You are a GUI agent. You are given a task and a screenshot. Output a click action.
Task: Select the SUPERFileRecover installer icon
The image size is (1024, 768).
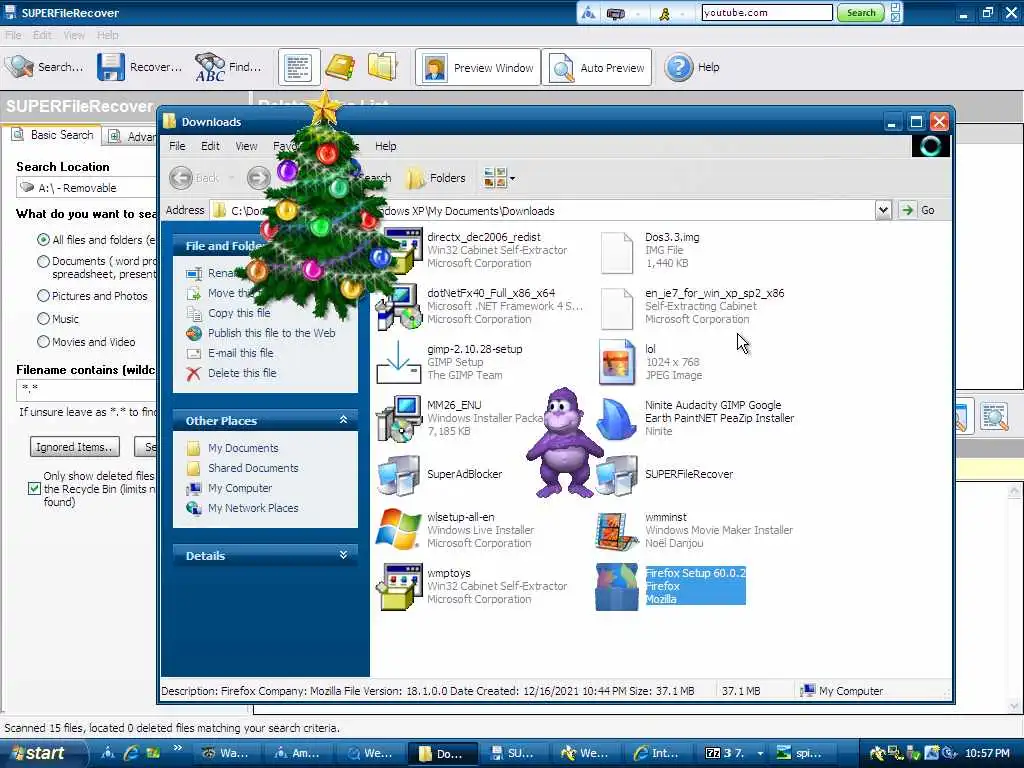pos(616,475)
